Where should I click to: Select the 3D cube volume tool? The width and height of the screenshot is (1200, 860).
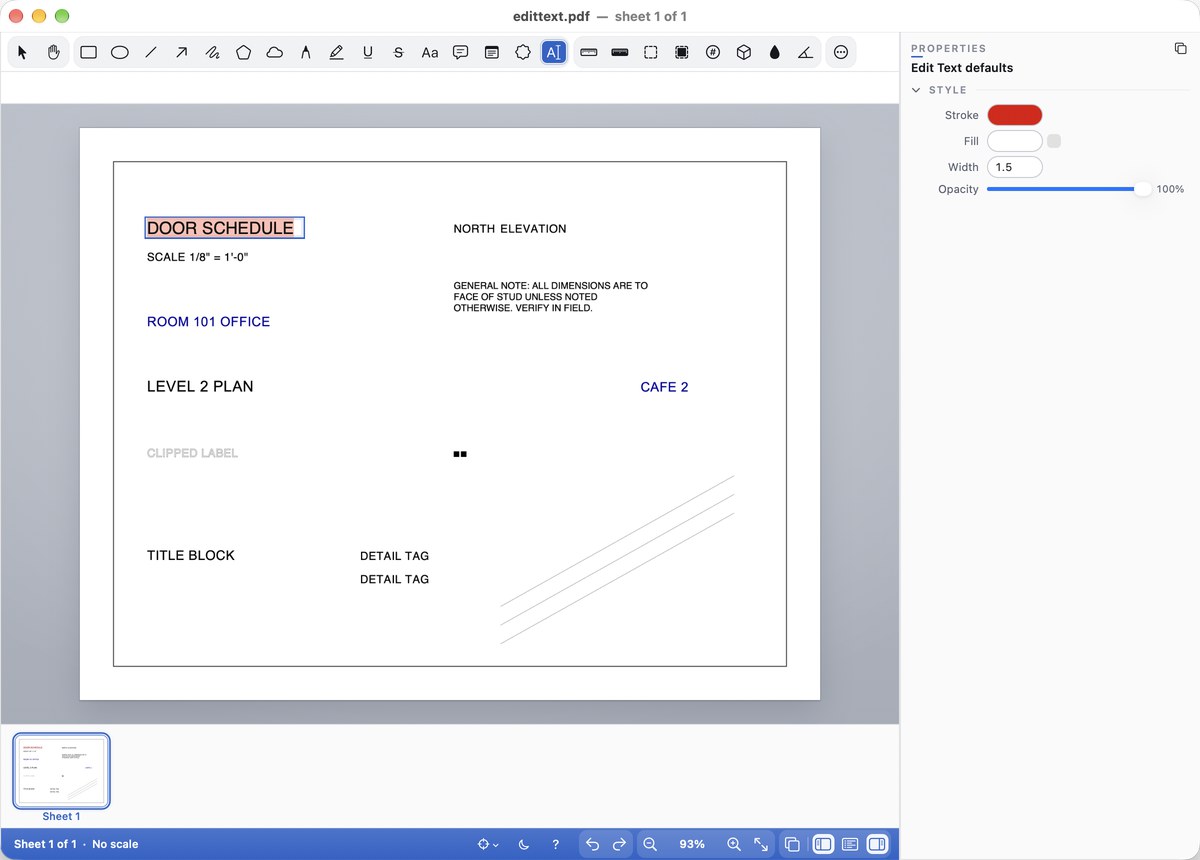[x=743, y=53]
